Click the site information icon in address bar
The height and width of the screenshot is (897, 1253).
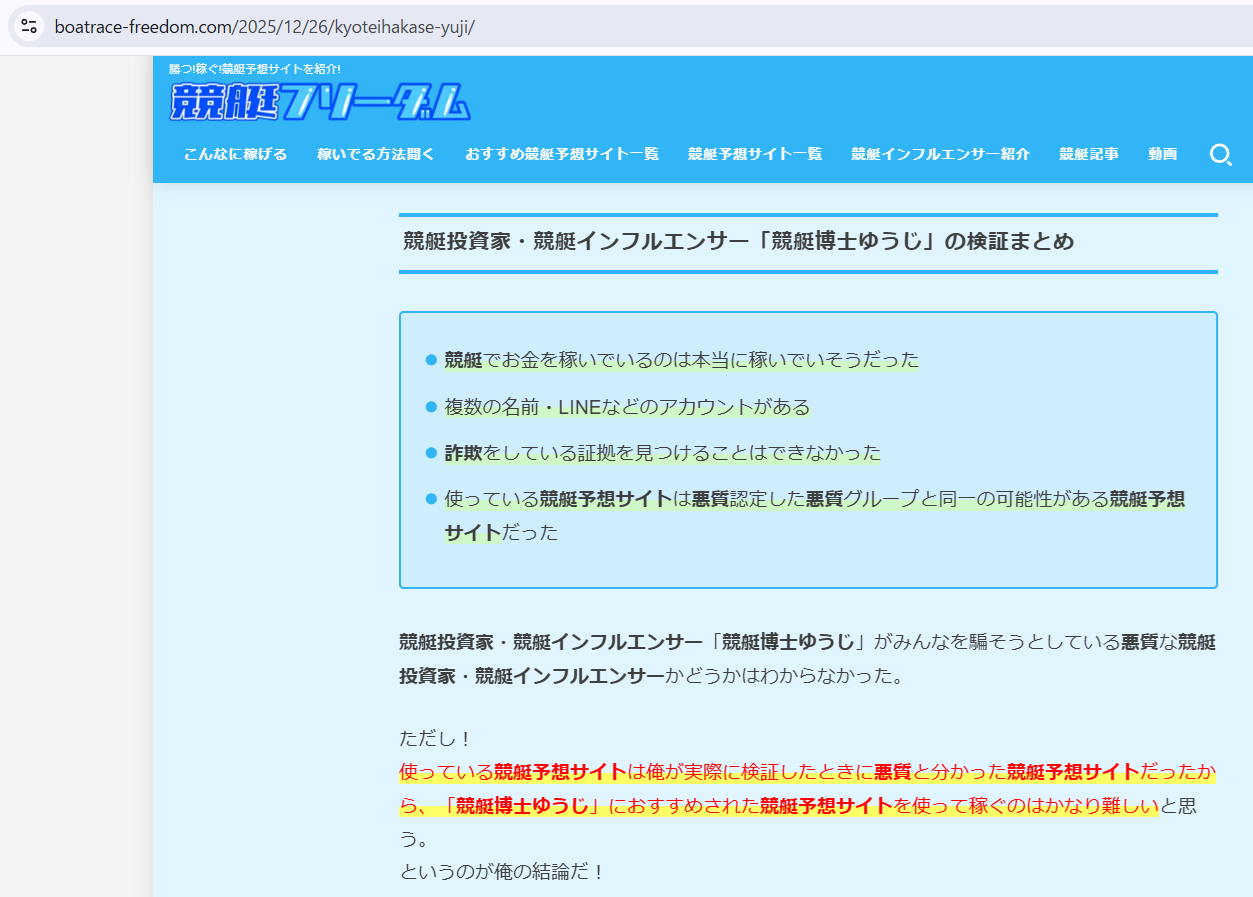coord(29,26)
